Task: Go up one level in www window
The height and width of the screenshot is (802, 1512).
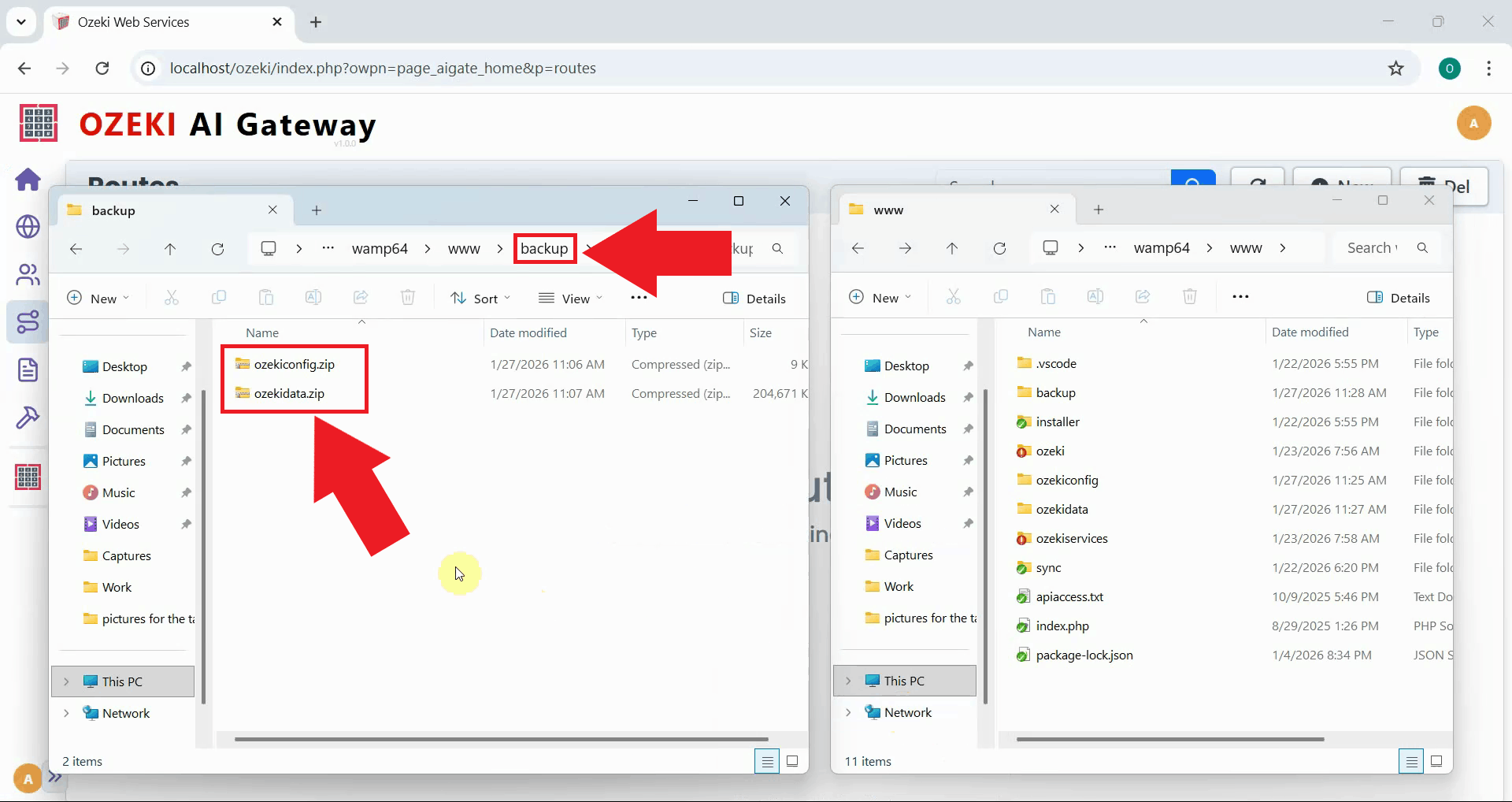Action: [952, 248]
